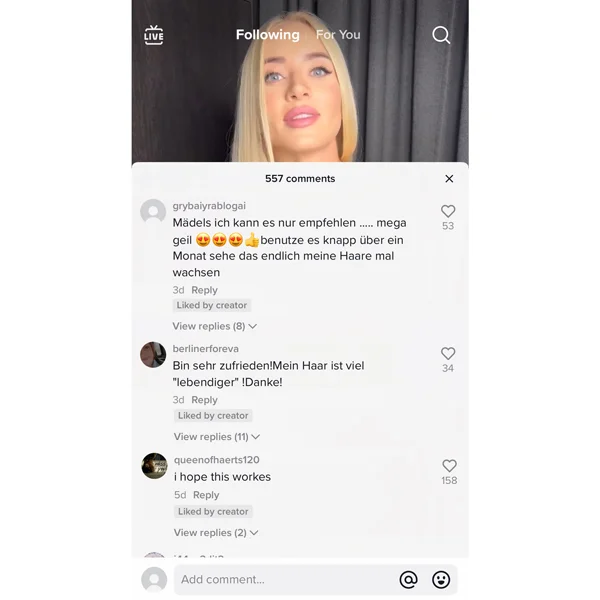
Task: Open the LIVE icon at top left
Action: coord(154,35)
